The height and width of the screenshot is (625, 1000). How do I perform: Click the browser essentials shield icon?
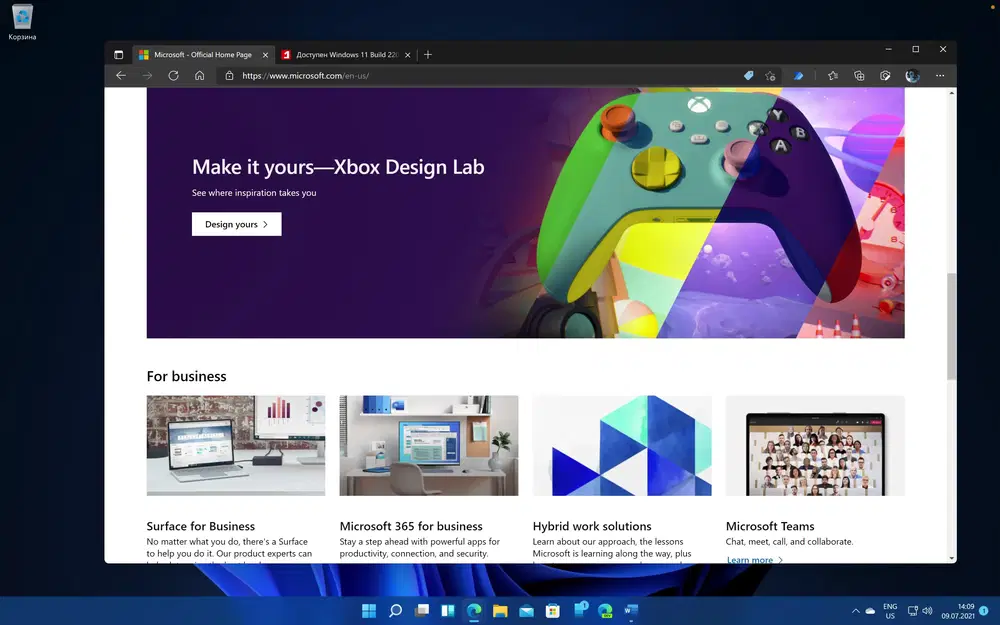tap(885, 75)
